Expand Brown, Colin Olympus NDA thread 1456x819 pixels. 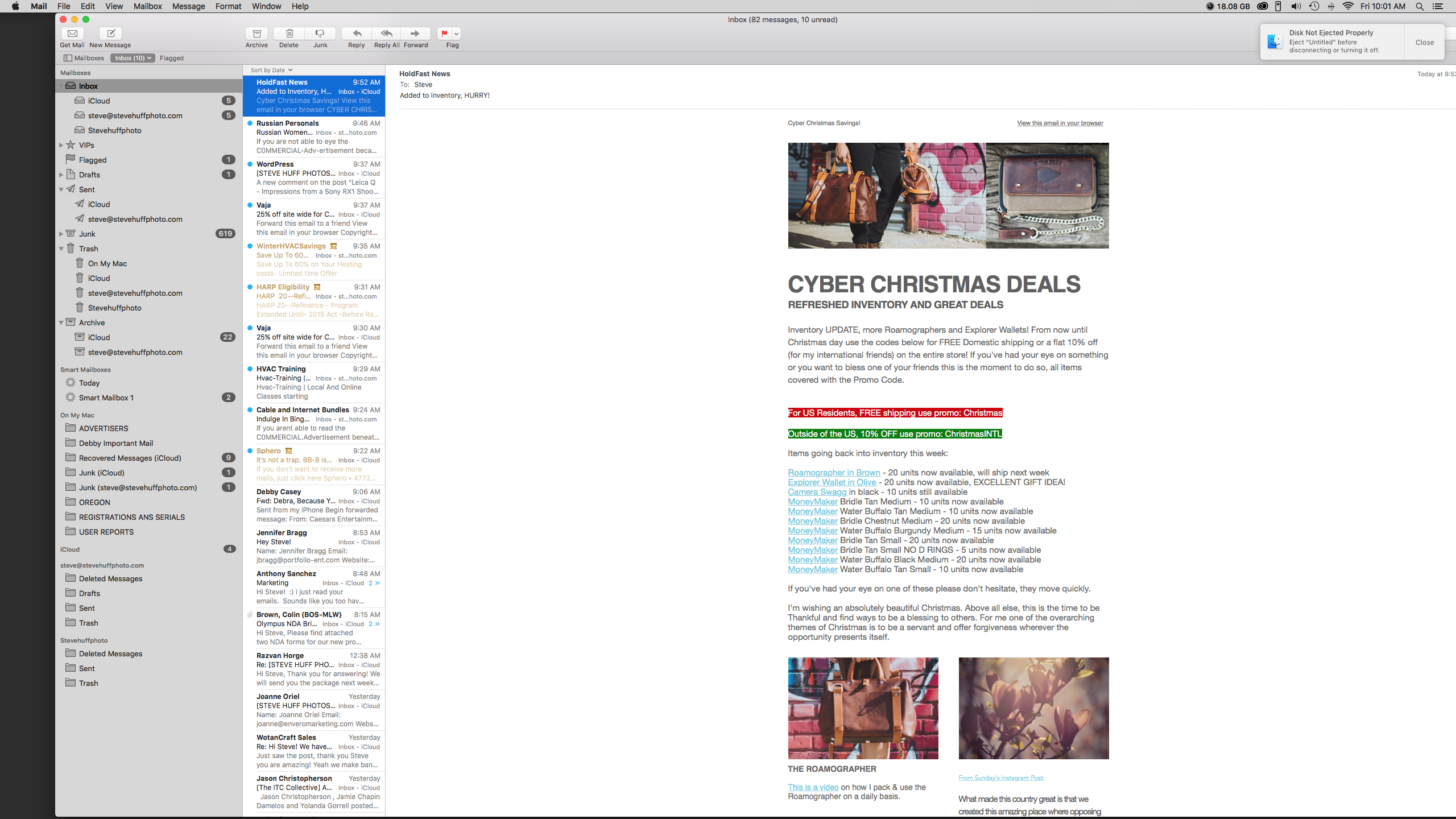(x=375, y=624)
